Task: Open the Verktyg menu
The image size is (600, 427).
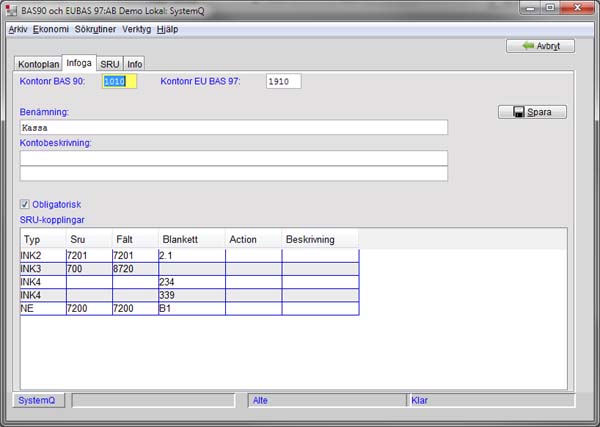Action: click(137, 29)
